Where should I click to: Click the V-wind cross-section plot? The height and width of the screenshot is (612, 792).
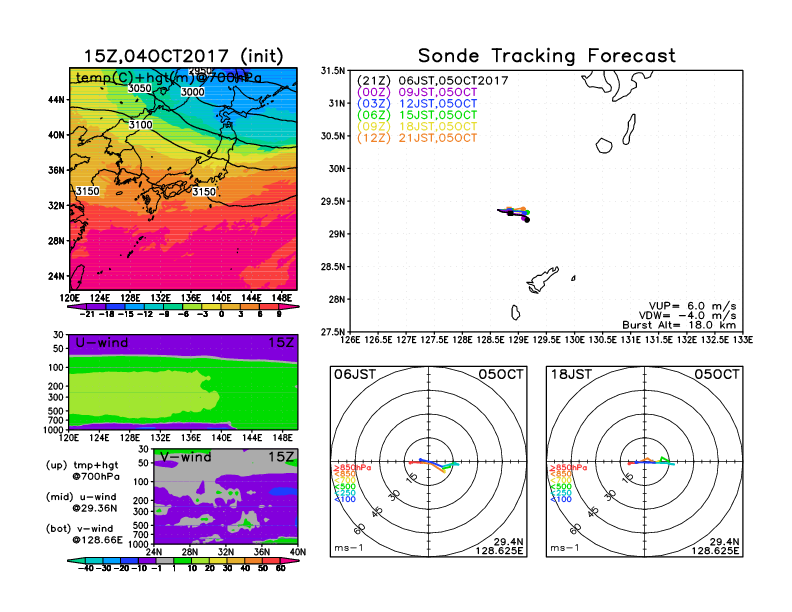click(225, 497)
